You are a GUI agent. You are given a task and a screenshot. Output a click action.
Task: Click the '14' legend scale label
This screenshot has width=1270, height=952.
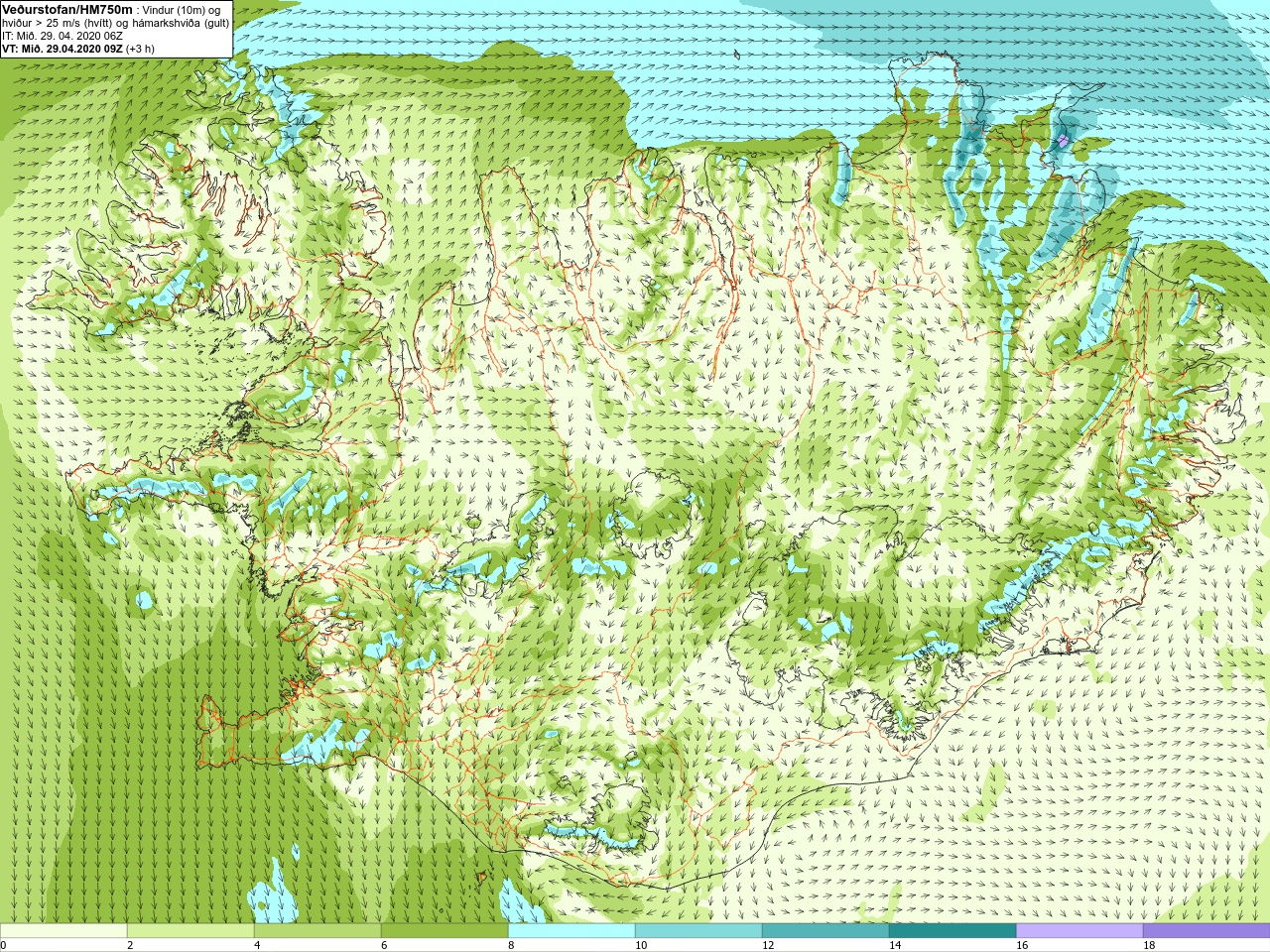pos(895,945)
